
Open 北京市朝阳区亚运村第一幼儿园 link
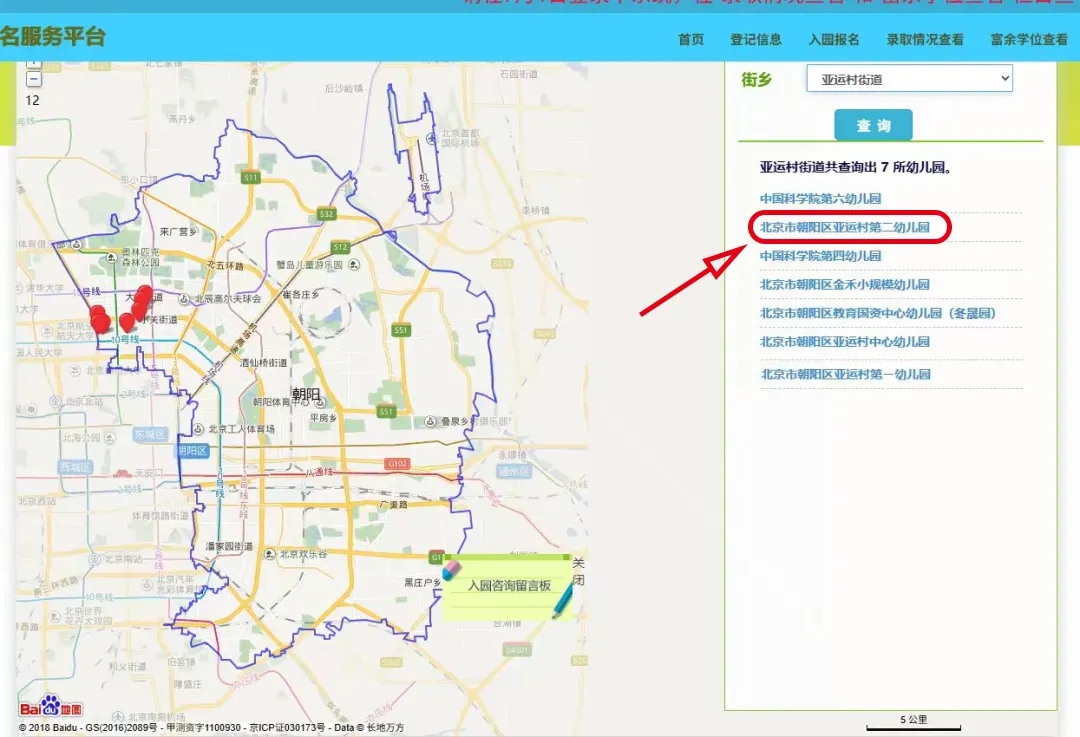point(845,374)
